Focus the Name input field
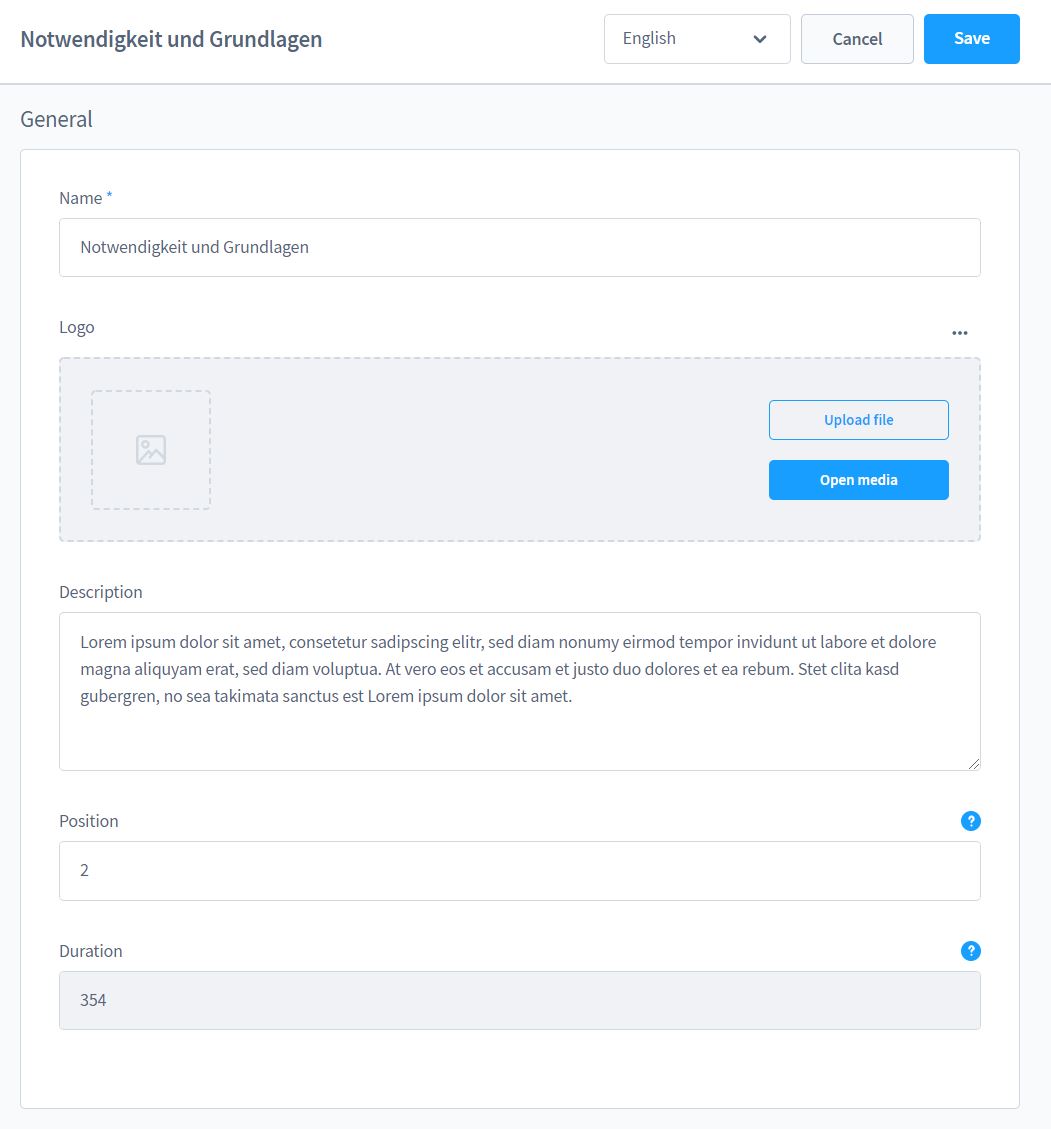 pyautogui.click(x=519, y=247)
